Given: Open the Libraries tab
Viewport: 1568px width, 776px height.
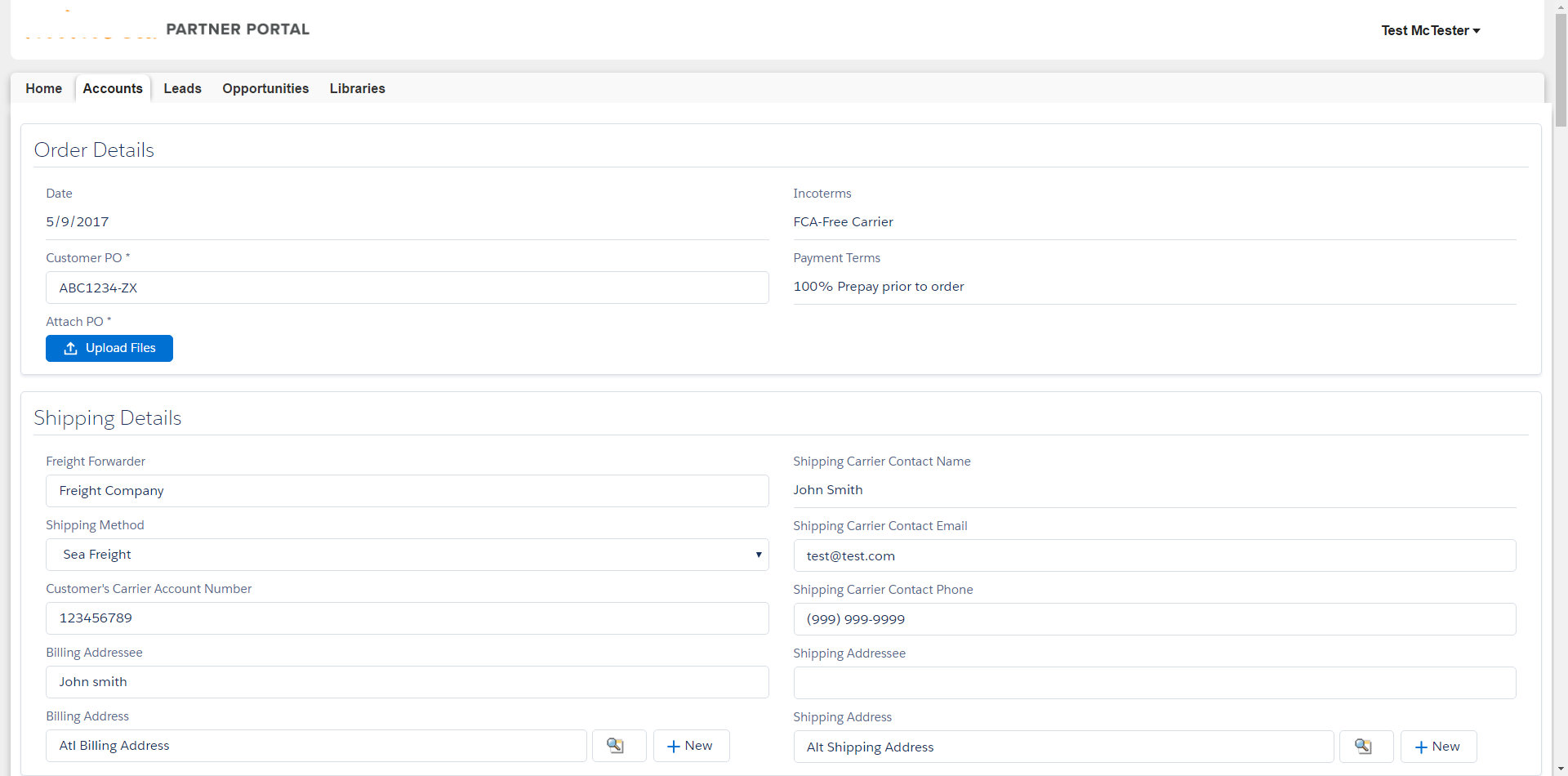Looking at the screenshot, I should point(357,88).
